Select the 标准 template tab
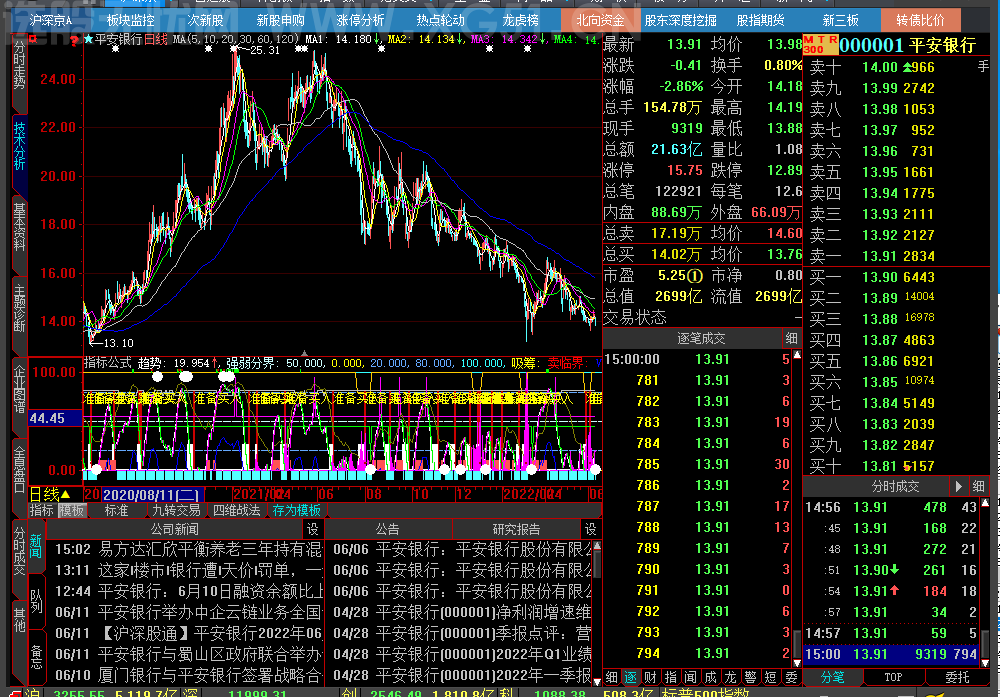The width and height of the screenshot is (1000, 697). (117, 510)
